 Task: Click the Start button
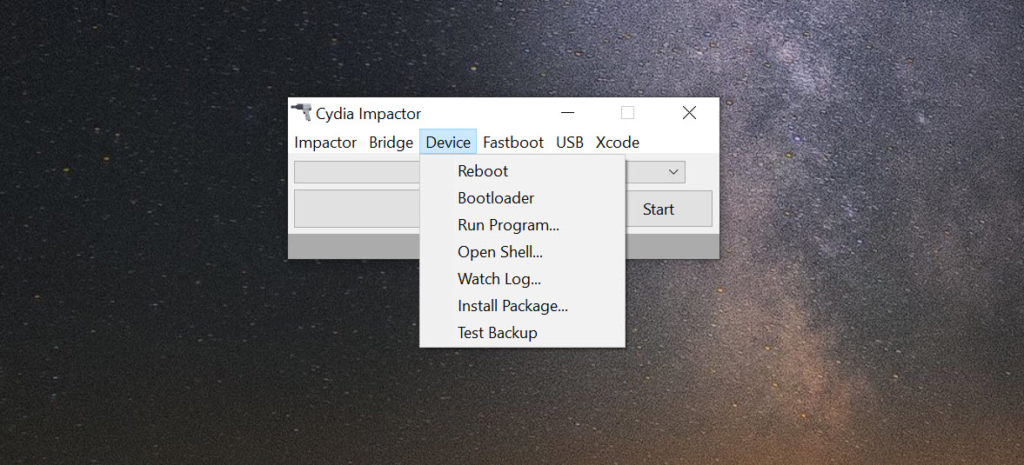coord(658,209)
